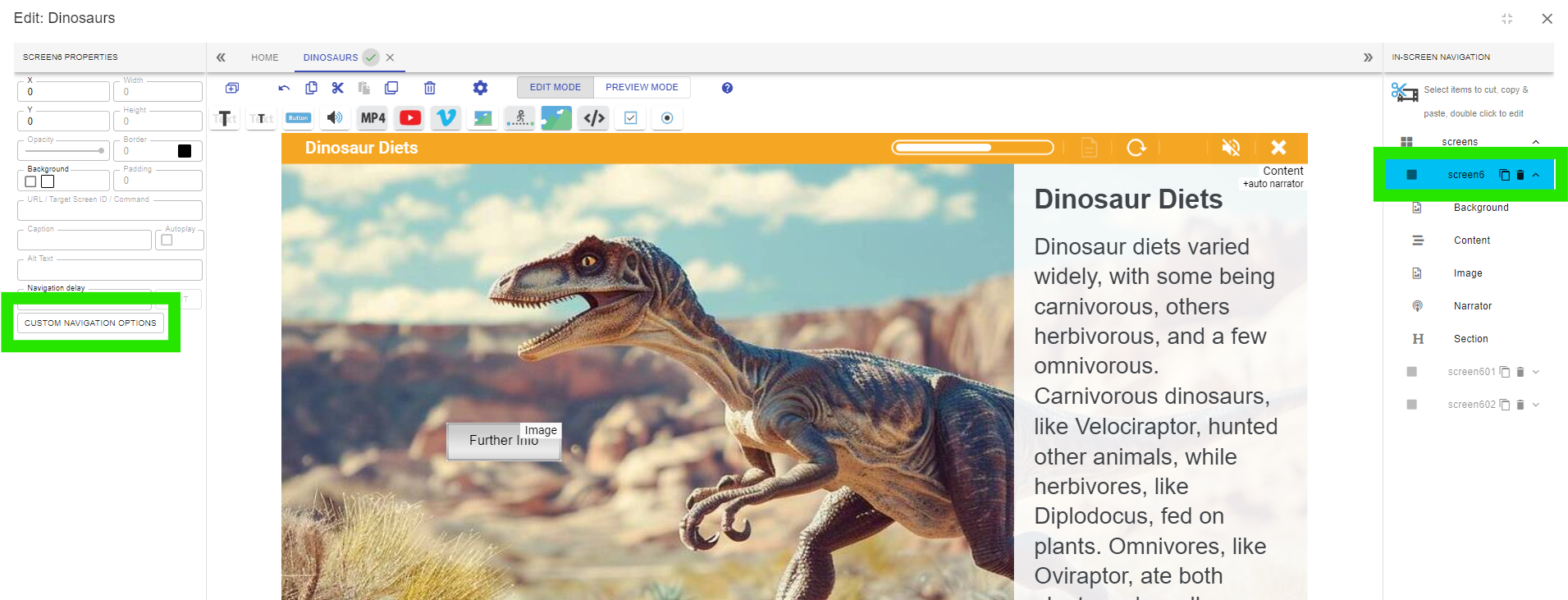Mute narration with the crossed-speaker icon

(1231, 148)
